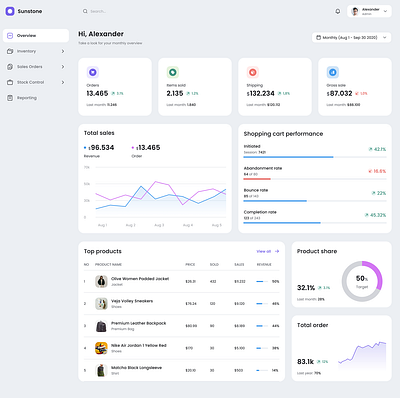Click the Veja Volley Sneakers revenue bar
Image resolution: width=400 pixels, height=398 pixels.
tap(262, 304)
